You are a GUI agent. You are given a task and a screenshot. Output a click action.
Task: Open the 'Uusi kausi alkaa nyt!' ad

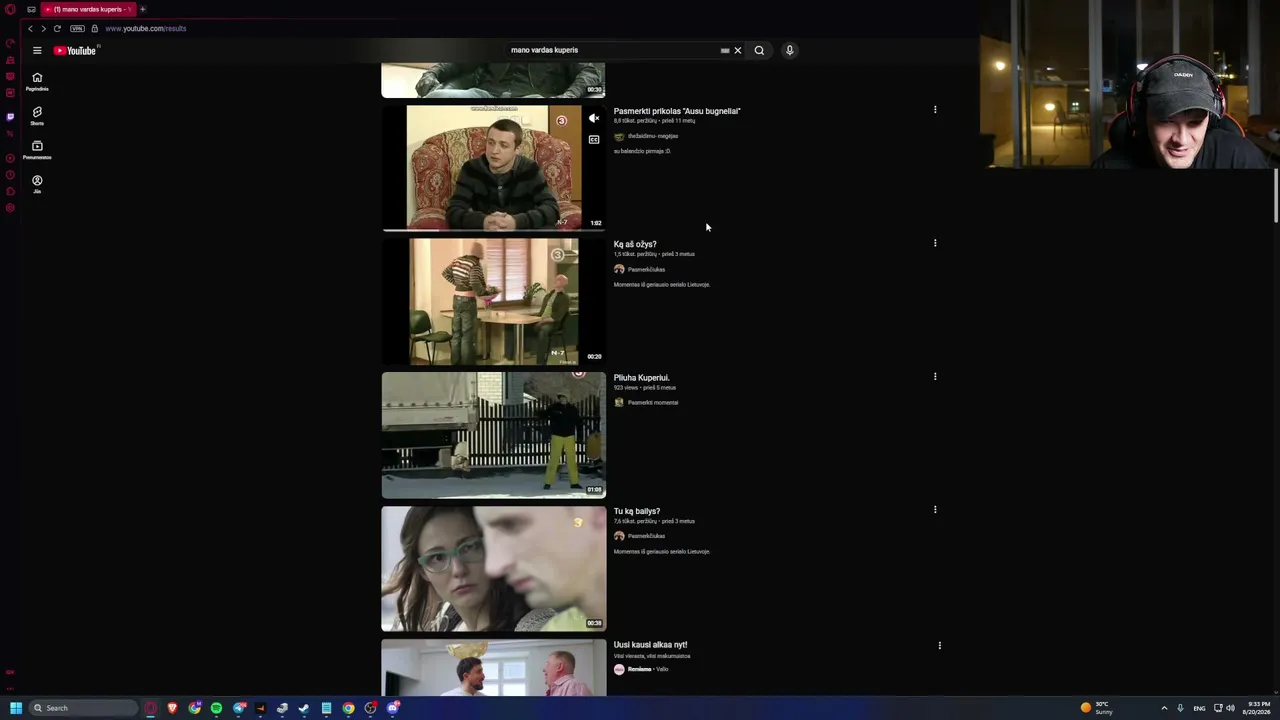(650, 645)
